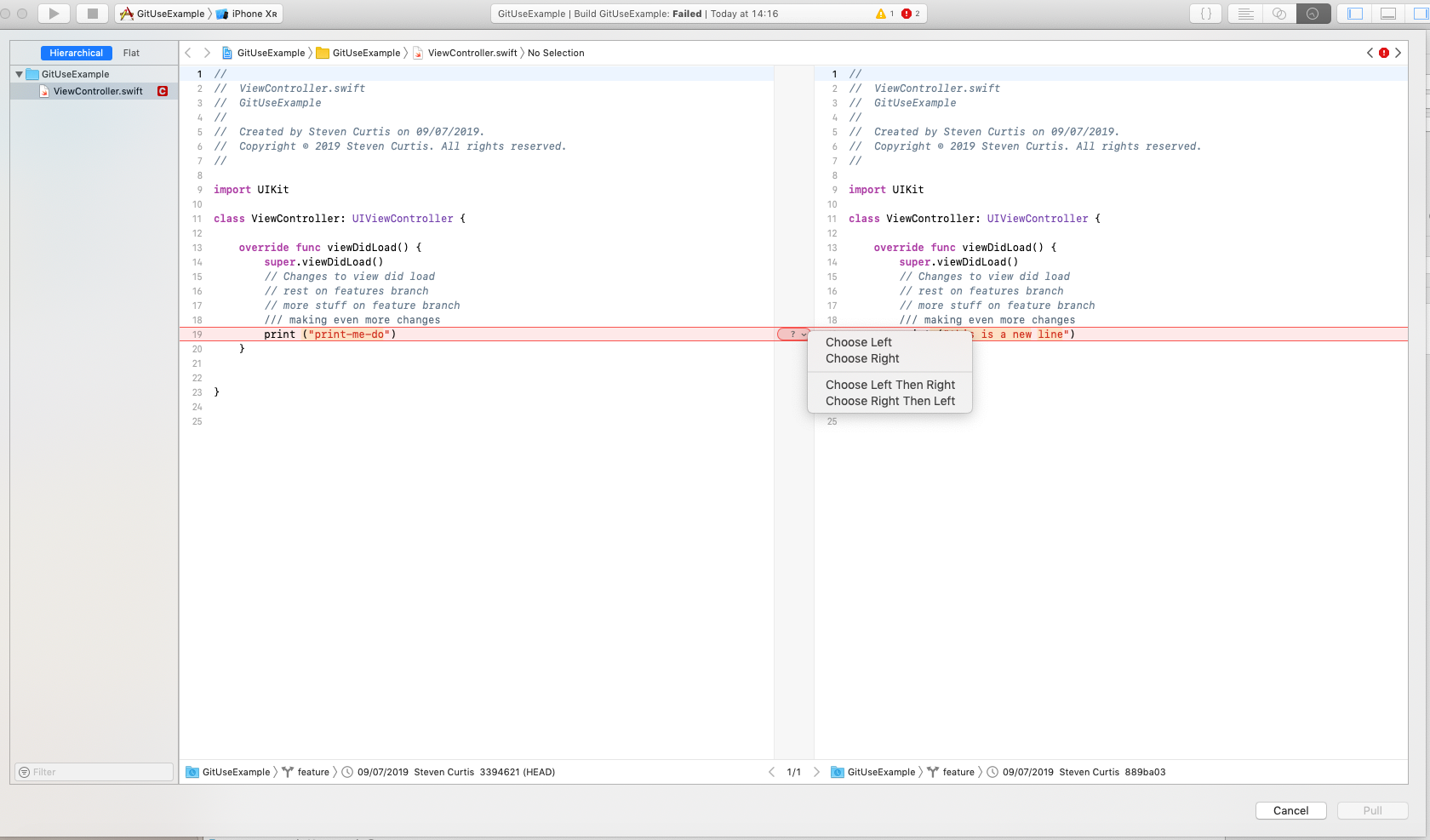Toggle the inspectors panel visibility
The height and width of the screenshot is (840, 1430).
coord(1420,14)
